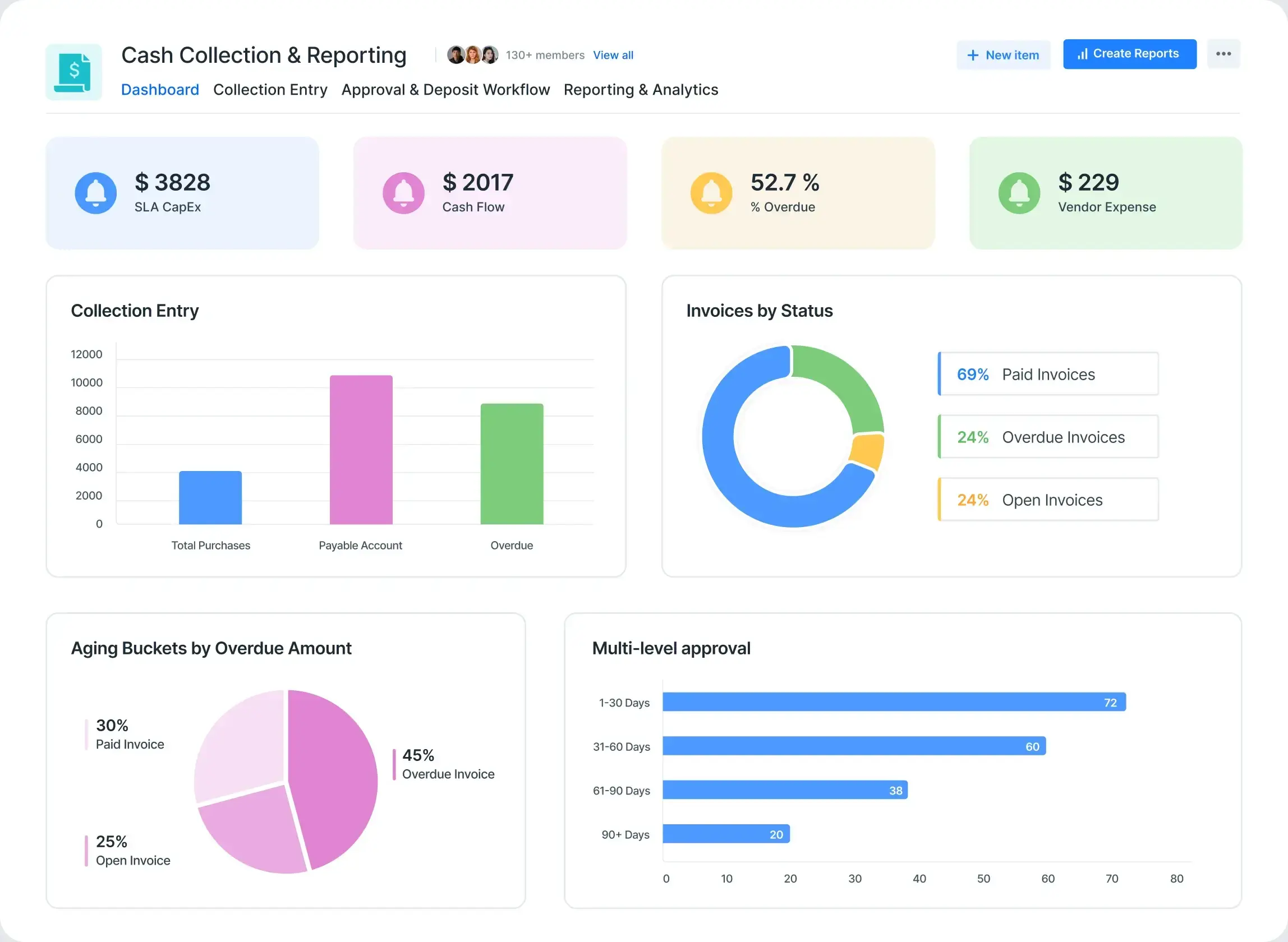Click the green Vendor Expense bell icon
The width and height of the screenshot is (1288, 942).
pyautogui.click(x=1019, y=193)
